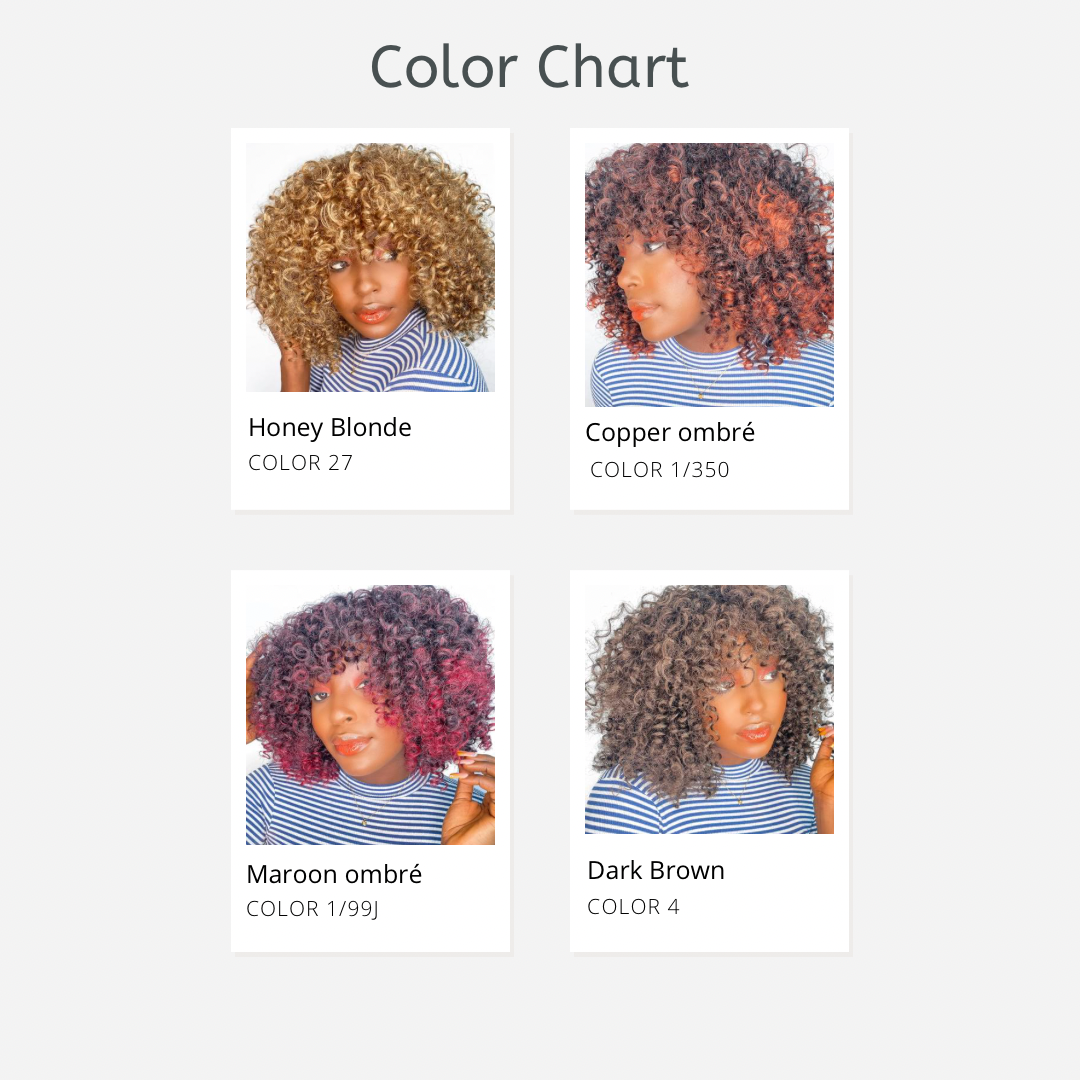Click the COLOR 27 code text

click(300, 463)
